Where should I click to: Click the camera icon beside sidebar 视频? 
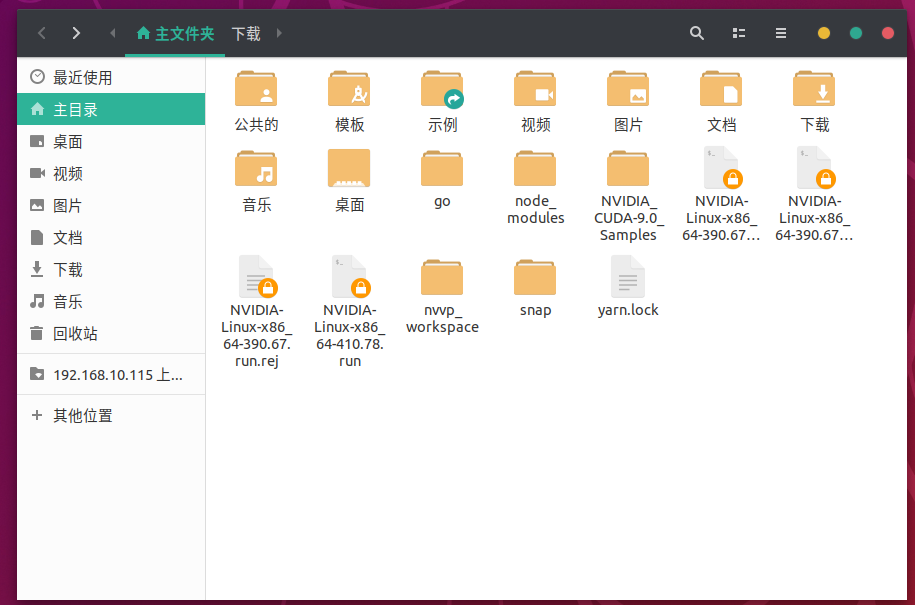tap(37, 173)
